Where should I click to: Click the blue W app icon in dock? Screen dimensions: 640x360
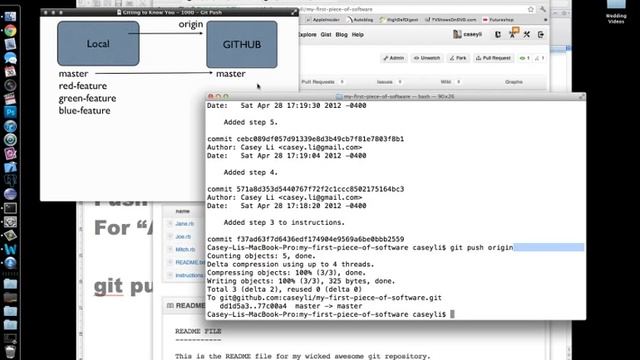(10, 249)
